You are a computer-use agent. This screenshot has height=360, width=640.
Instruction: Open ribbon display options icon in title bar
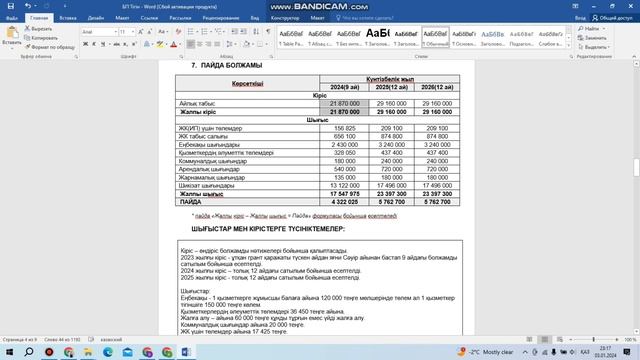tap(575, 6)
